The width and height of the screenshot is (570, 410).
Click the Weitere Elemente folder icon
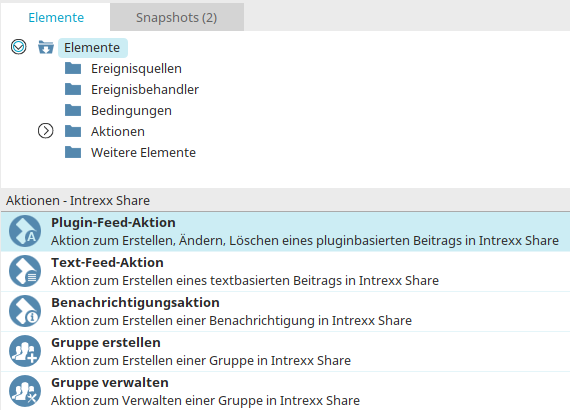(73, 152)
